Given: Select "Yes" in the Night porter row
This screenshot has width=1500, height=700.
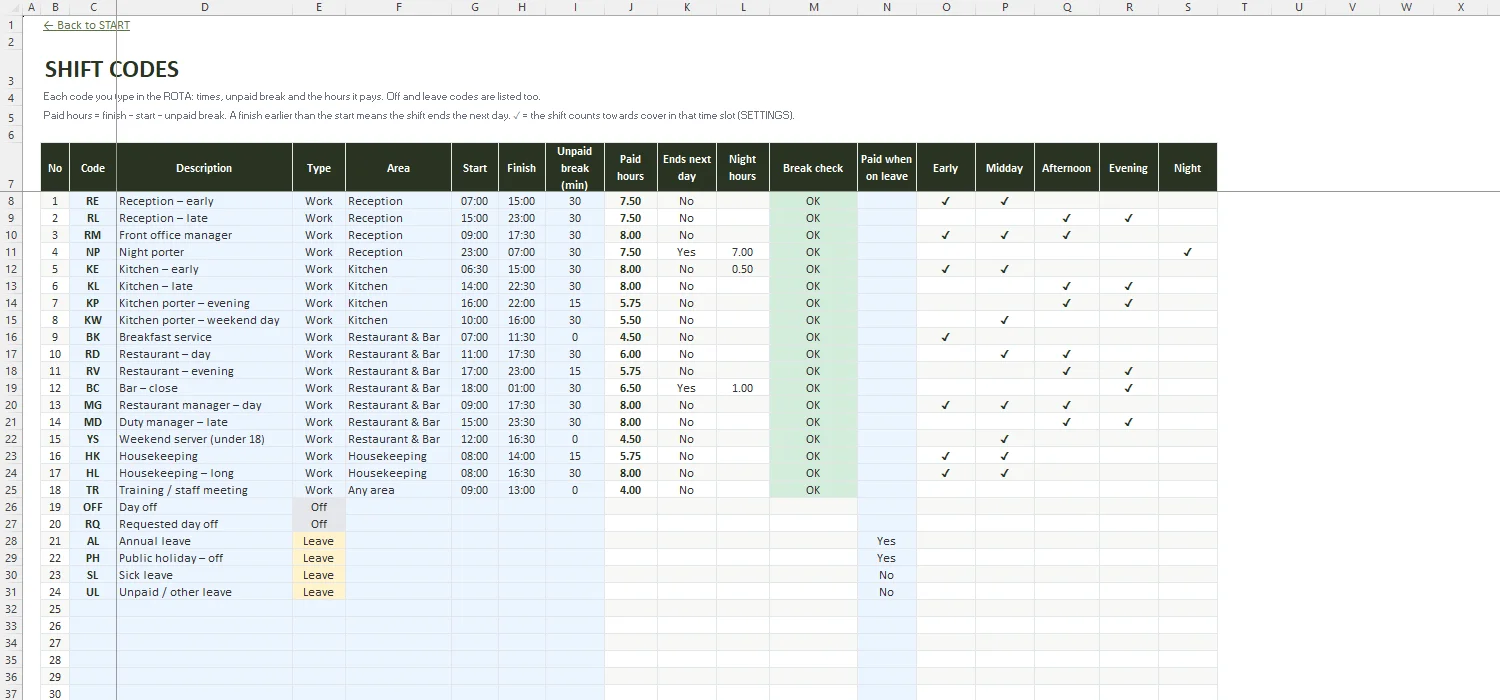Looking at the screenshot, I should pyautogui.click(x=687, y=252).
